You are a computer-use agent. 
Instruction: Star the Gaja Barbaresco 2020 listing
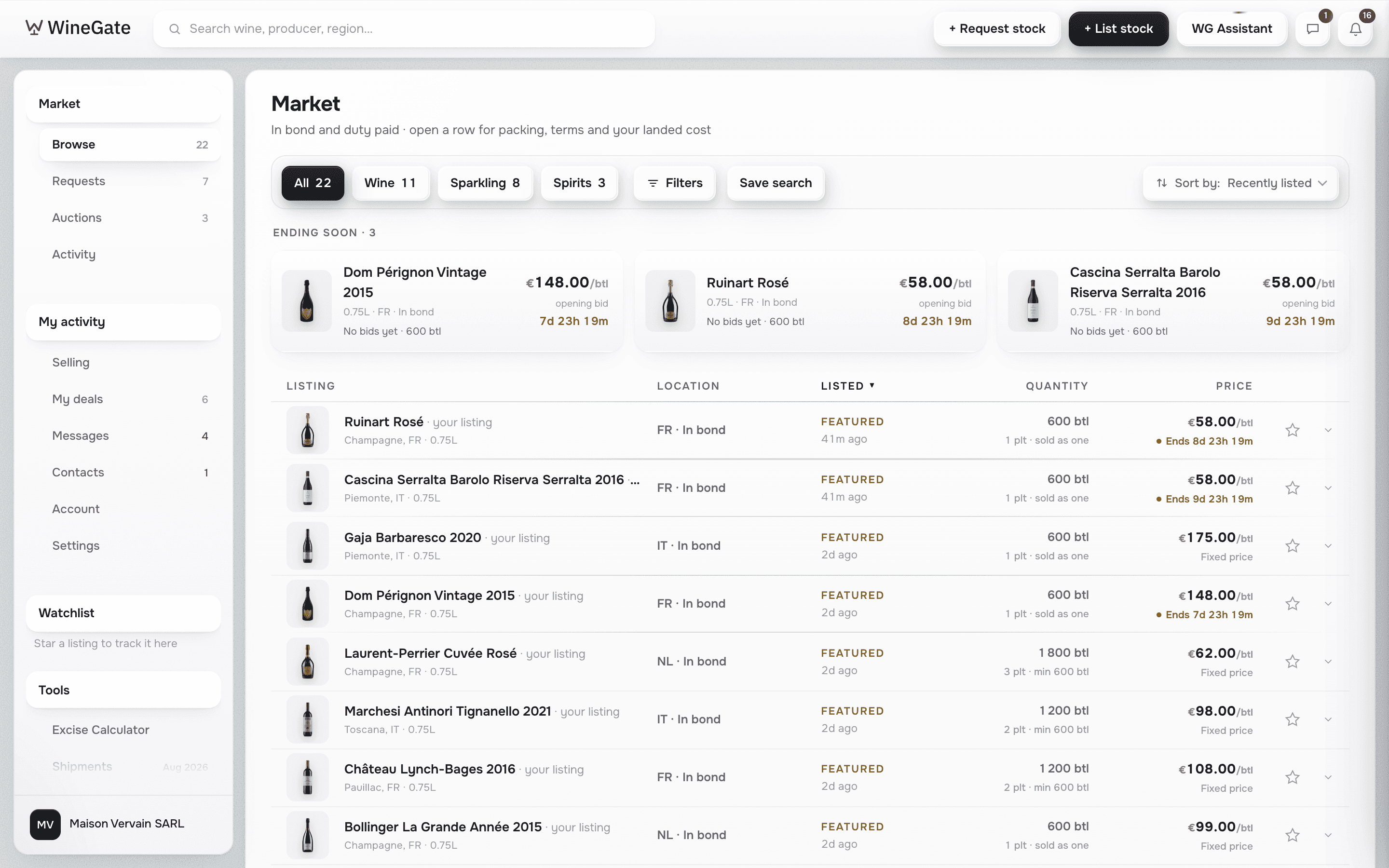point(1292,546)
